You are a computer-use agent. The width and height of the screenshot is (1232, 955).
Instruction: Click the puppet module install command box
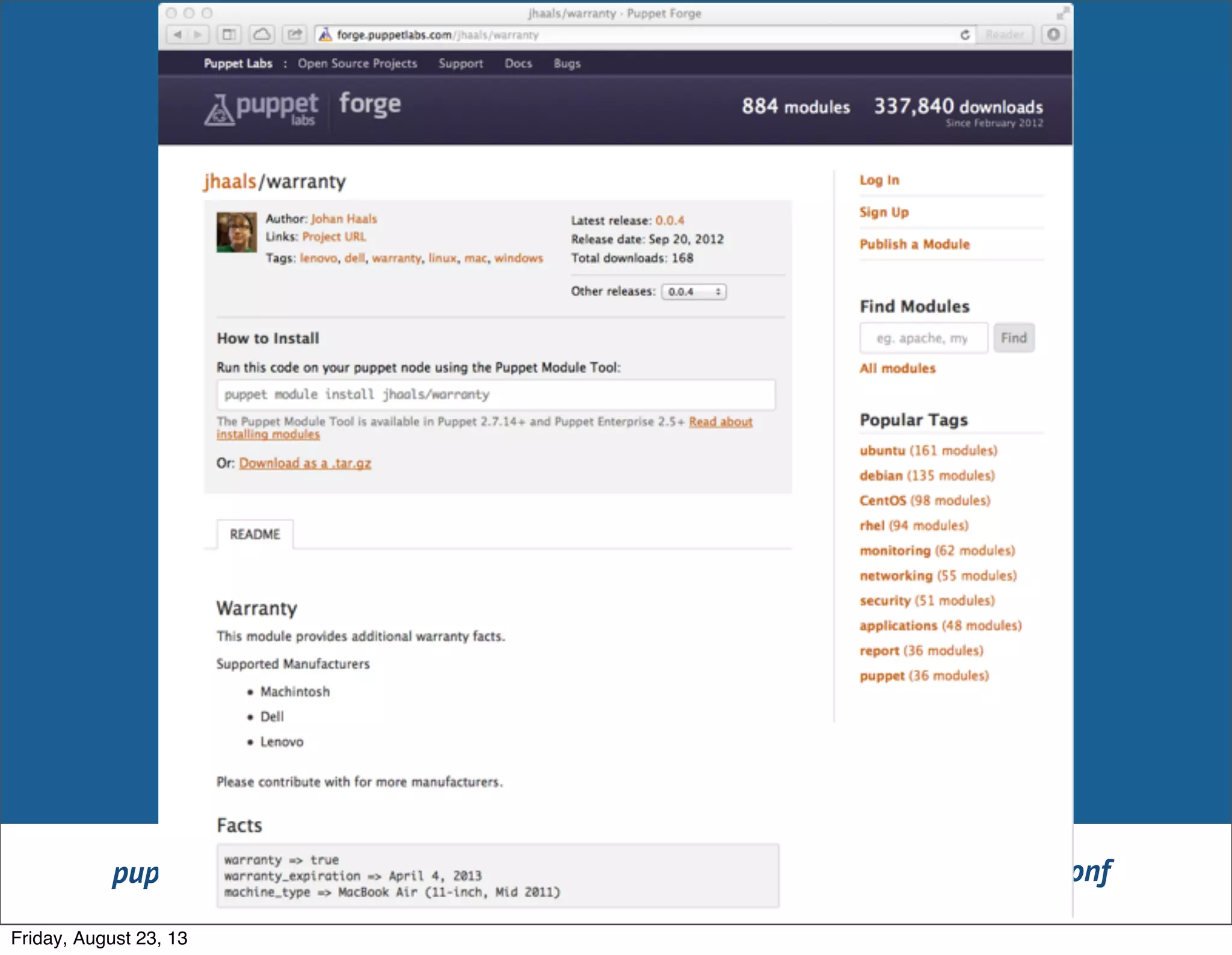click(496, 395)
